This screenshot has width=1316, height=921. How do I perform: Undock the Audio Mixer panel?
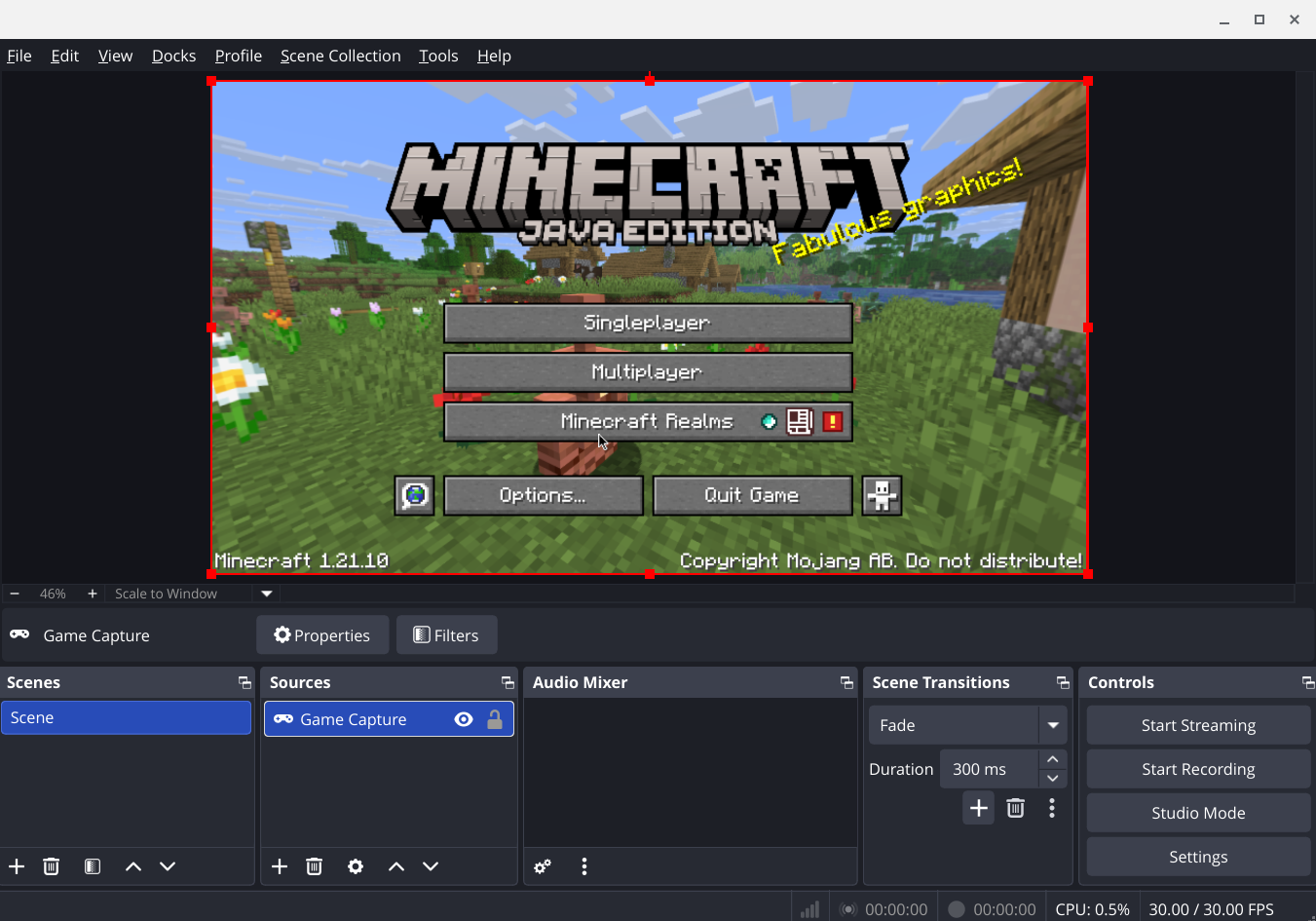tap(846, 682)
